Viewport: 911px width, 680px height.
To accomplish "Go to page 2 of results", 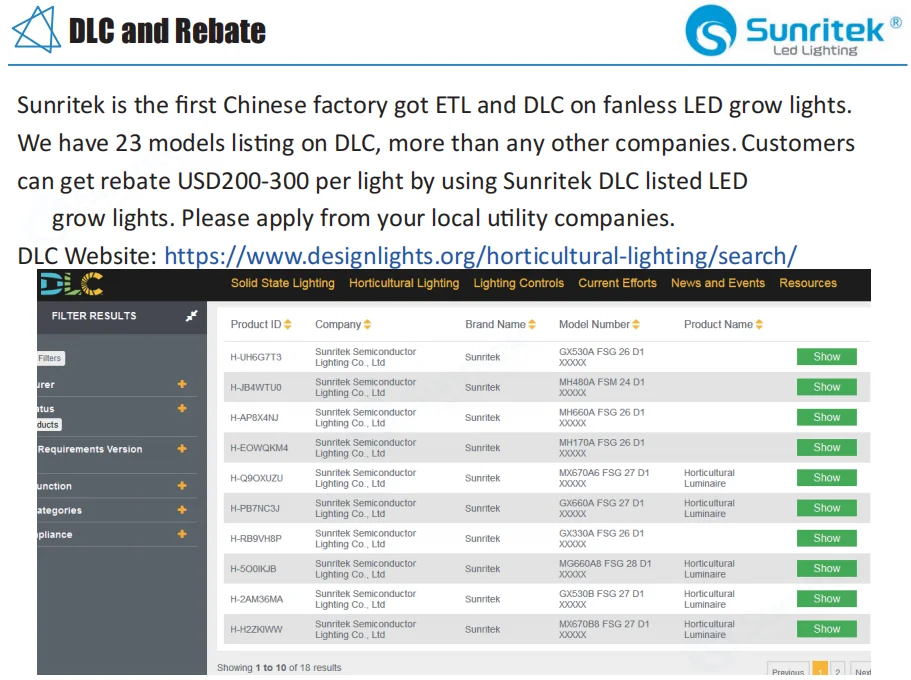I will tap(837, 670).
